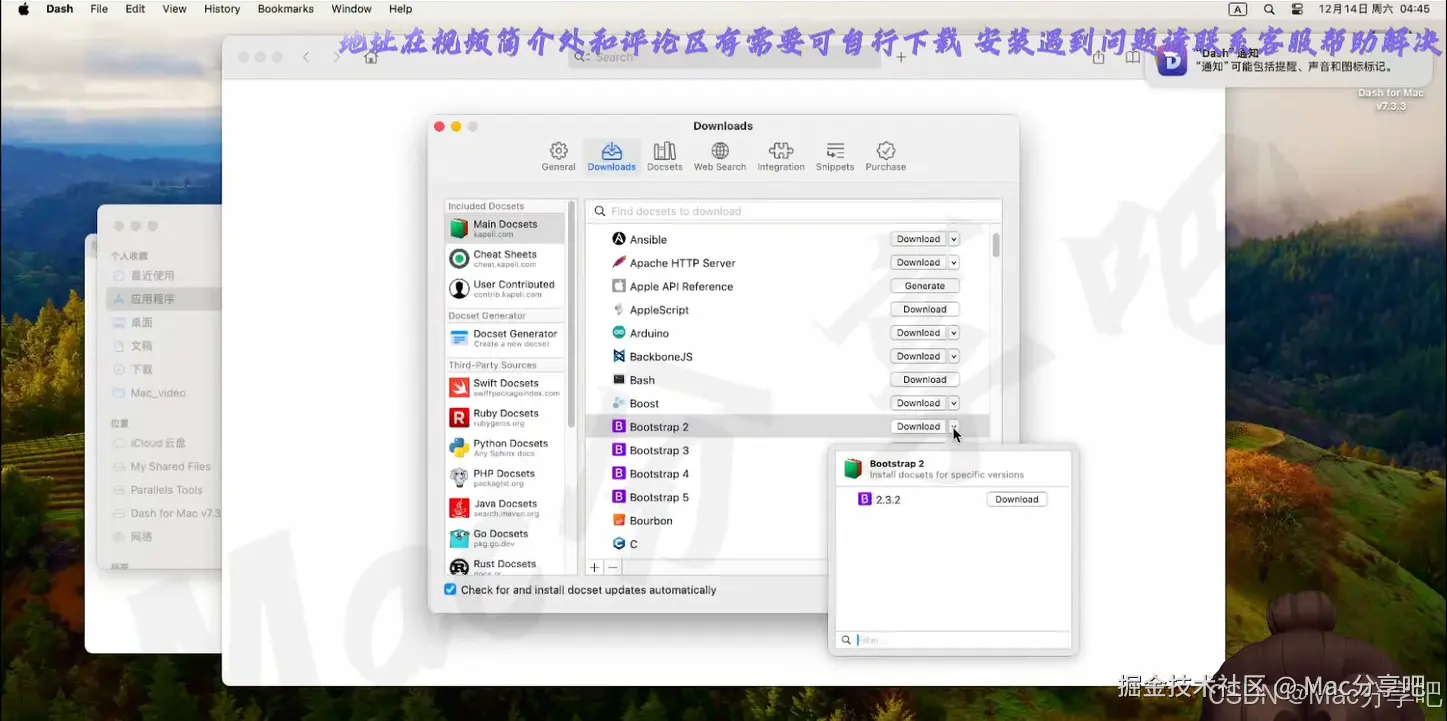The image size is (1447, 721).
Task: Collapse Bootstrap 2 version dropdown arrow
Action: [x=953, y=427]
